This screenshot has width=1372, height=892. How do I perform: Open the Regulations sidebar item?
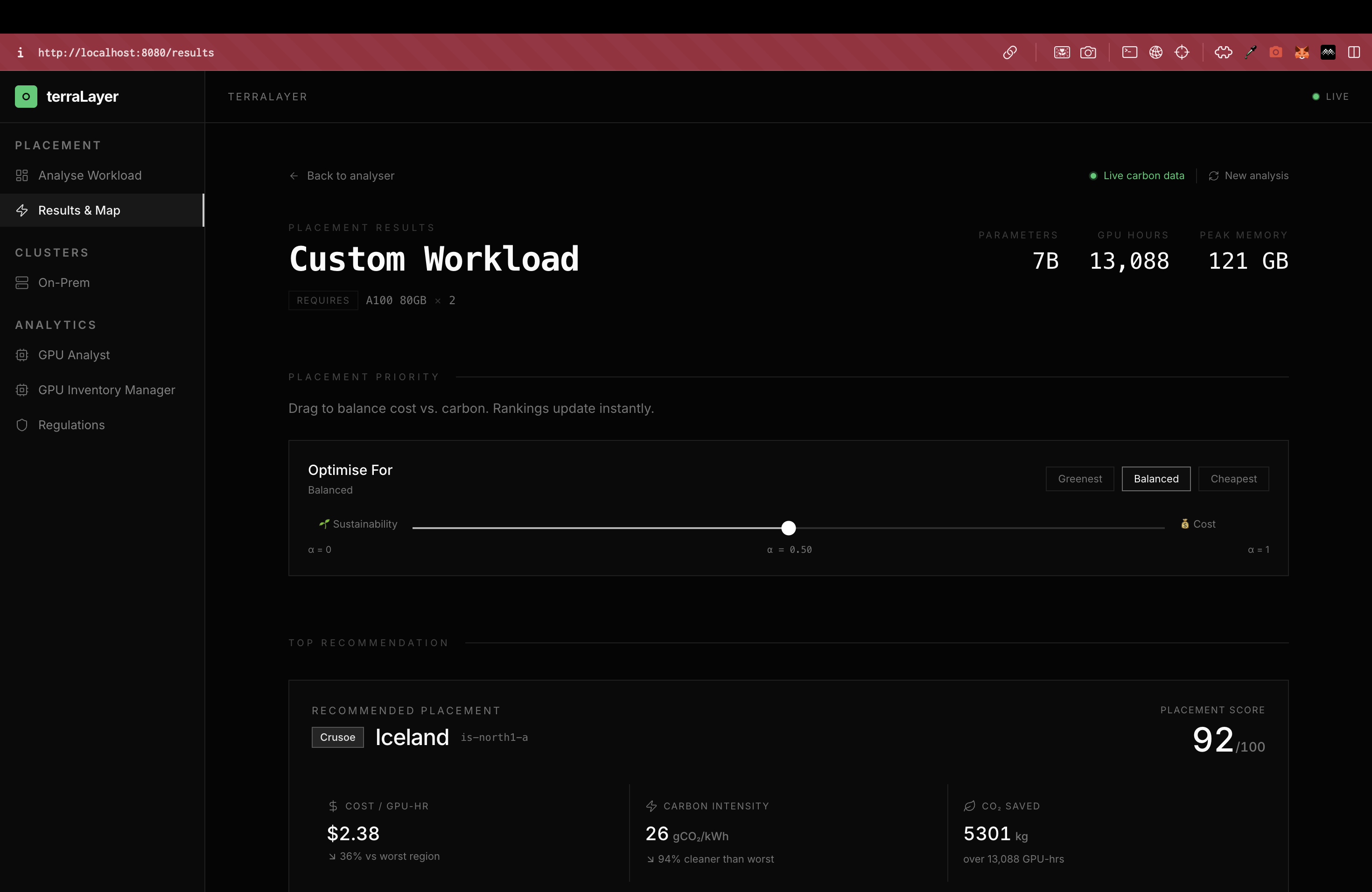pos(71,425)
